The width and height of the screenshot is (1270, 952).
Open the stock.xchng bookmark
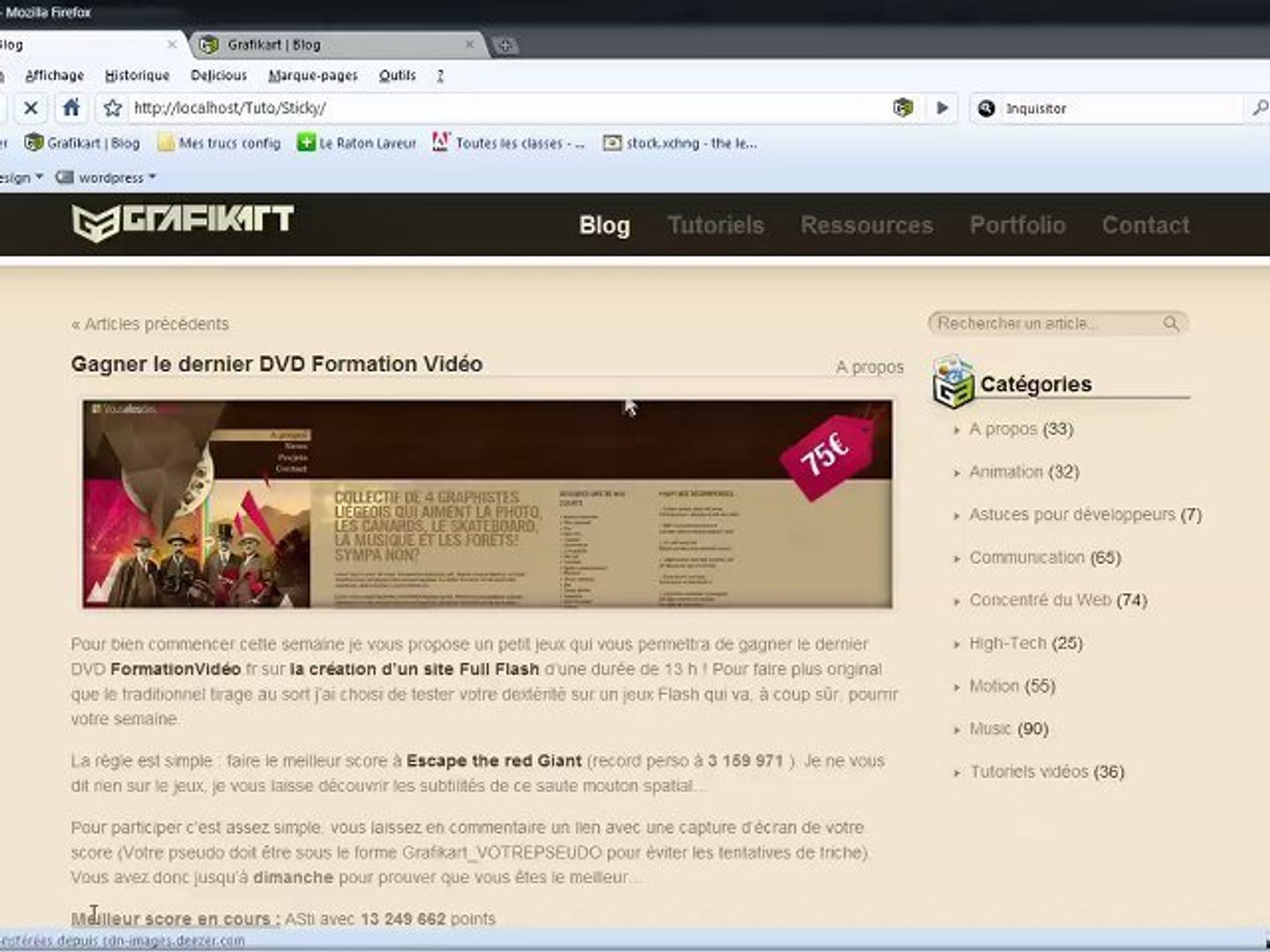click(680, 143)
